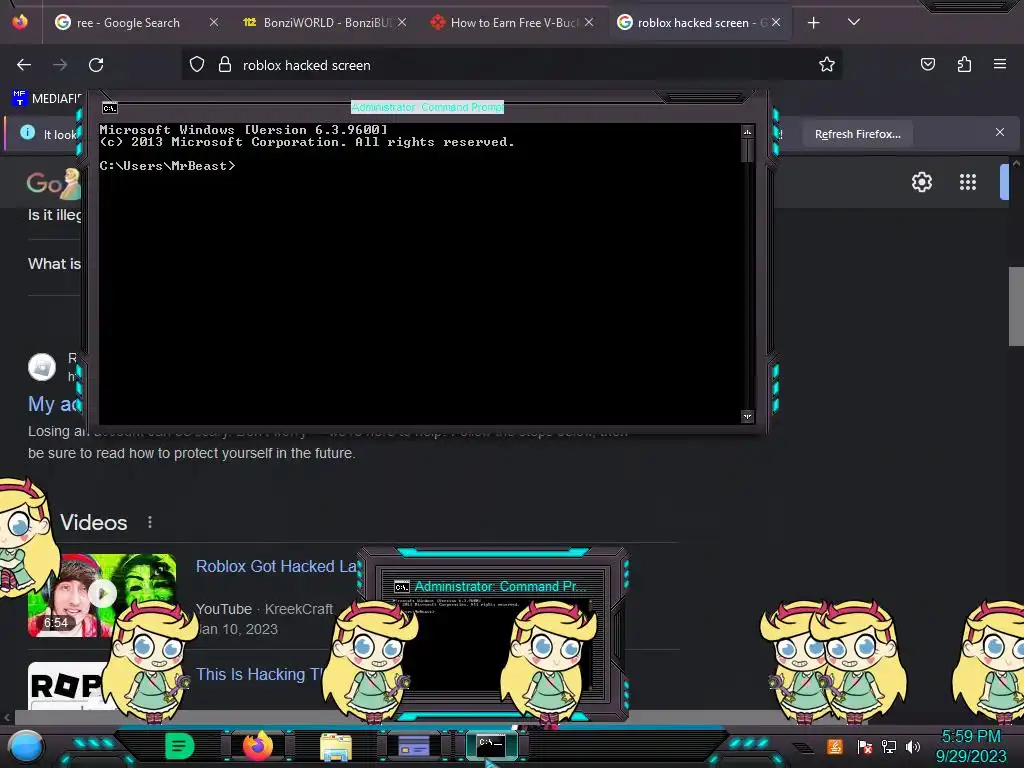Open the tracking protection shield icon
This screenshot has width=1024, height=768.
197,65
